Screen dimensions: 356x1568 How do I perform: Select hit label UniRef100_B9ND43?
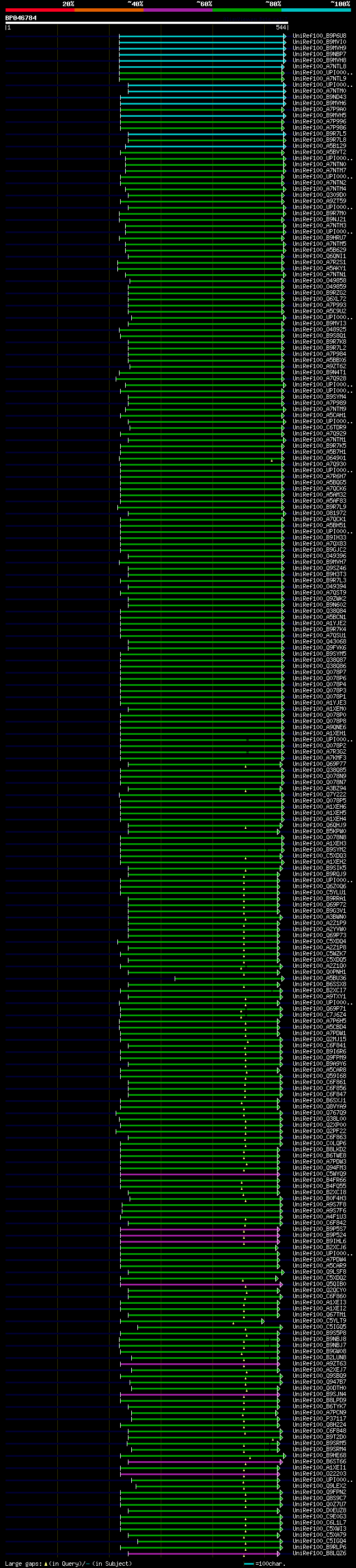tap(319, 97)
